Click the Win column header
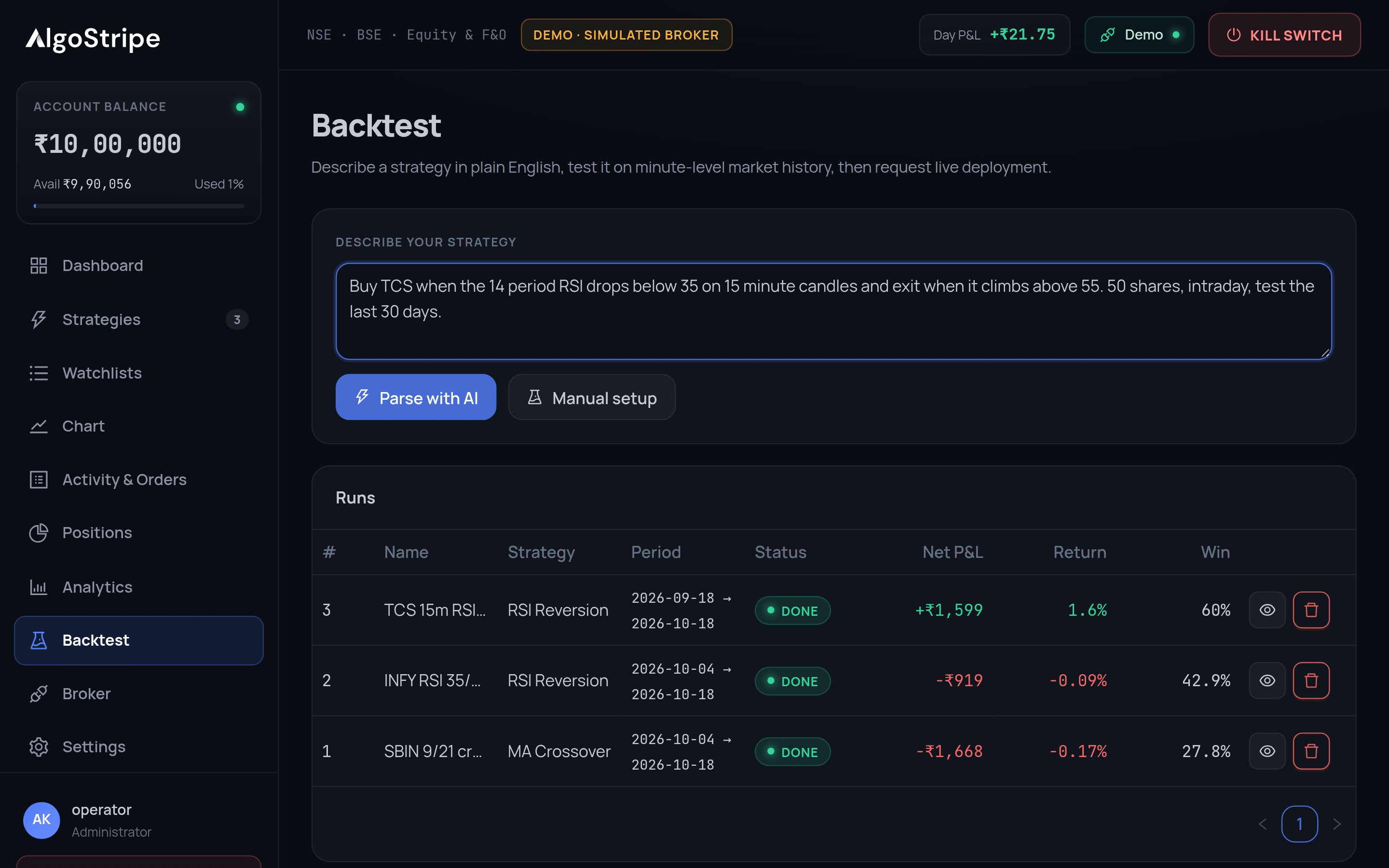This screenshot has height=868, width=1389. [1215, 552]
